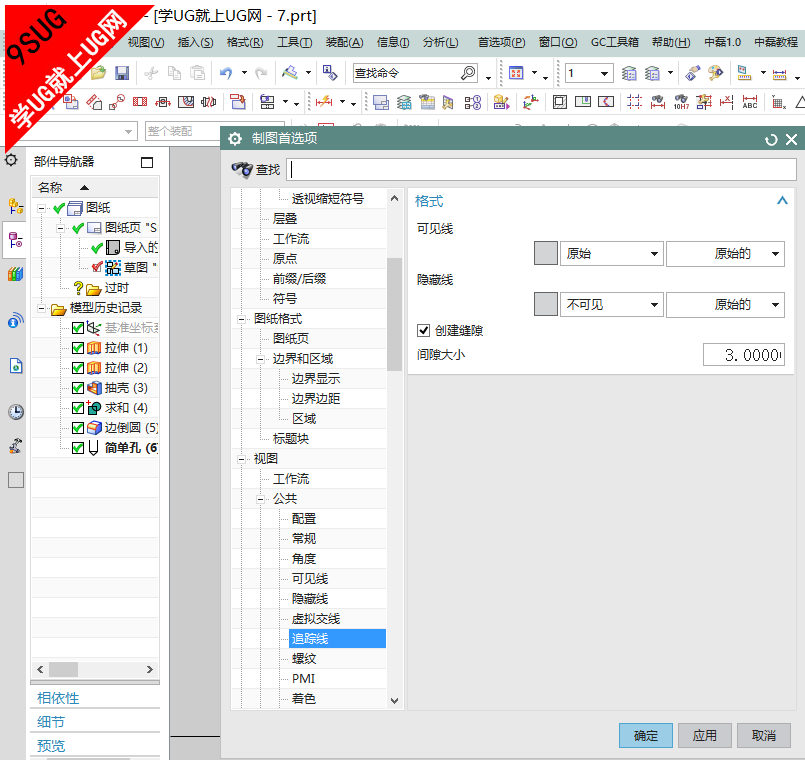
Task: Toggle checkbox for 抽壳 (3) feature
Action: [78, 388]
